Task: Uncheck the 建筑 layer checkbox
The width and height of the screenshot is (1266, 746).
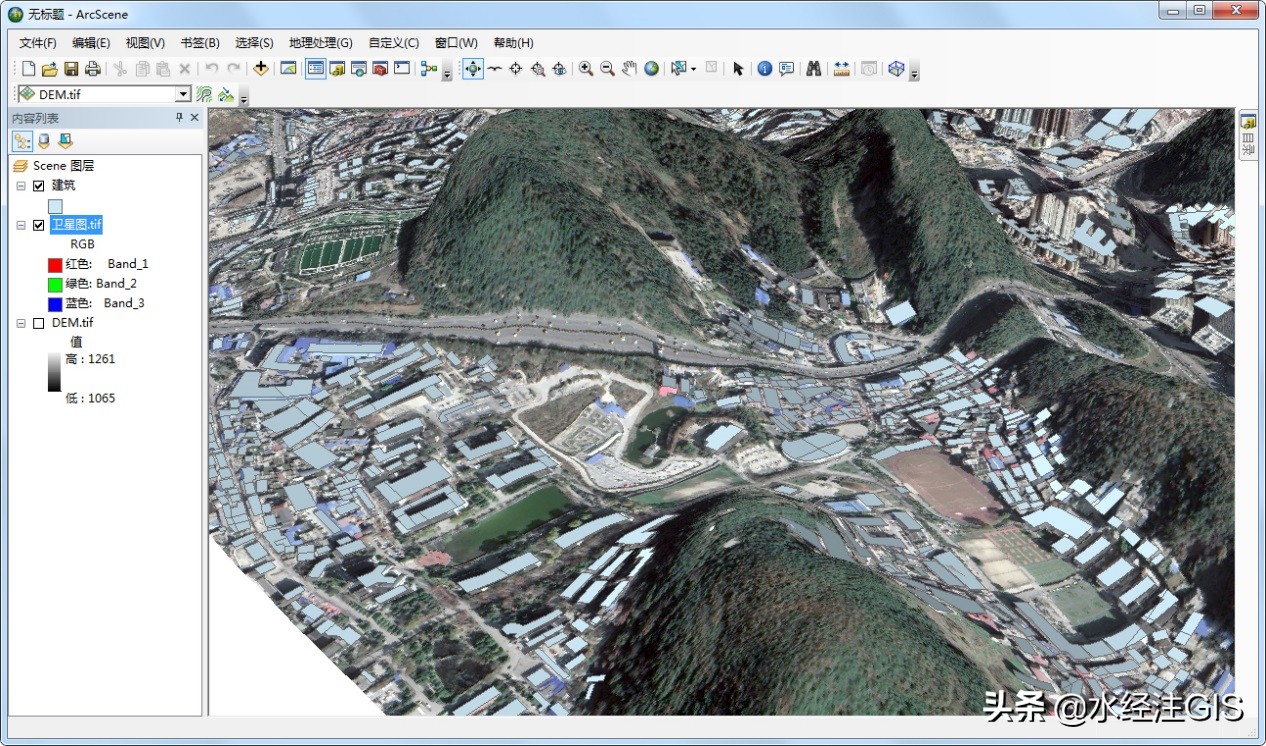Action: point(39,186)
